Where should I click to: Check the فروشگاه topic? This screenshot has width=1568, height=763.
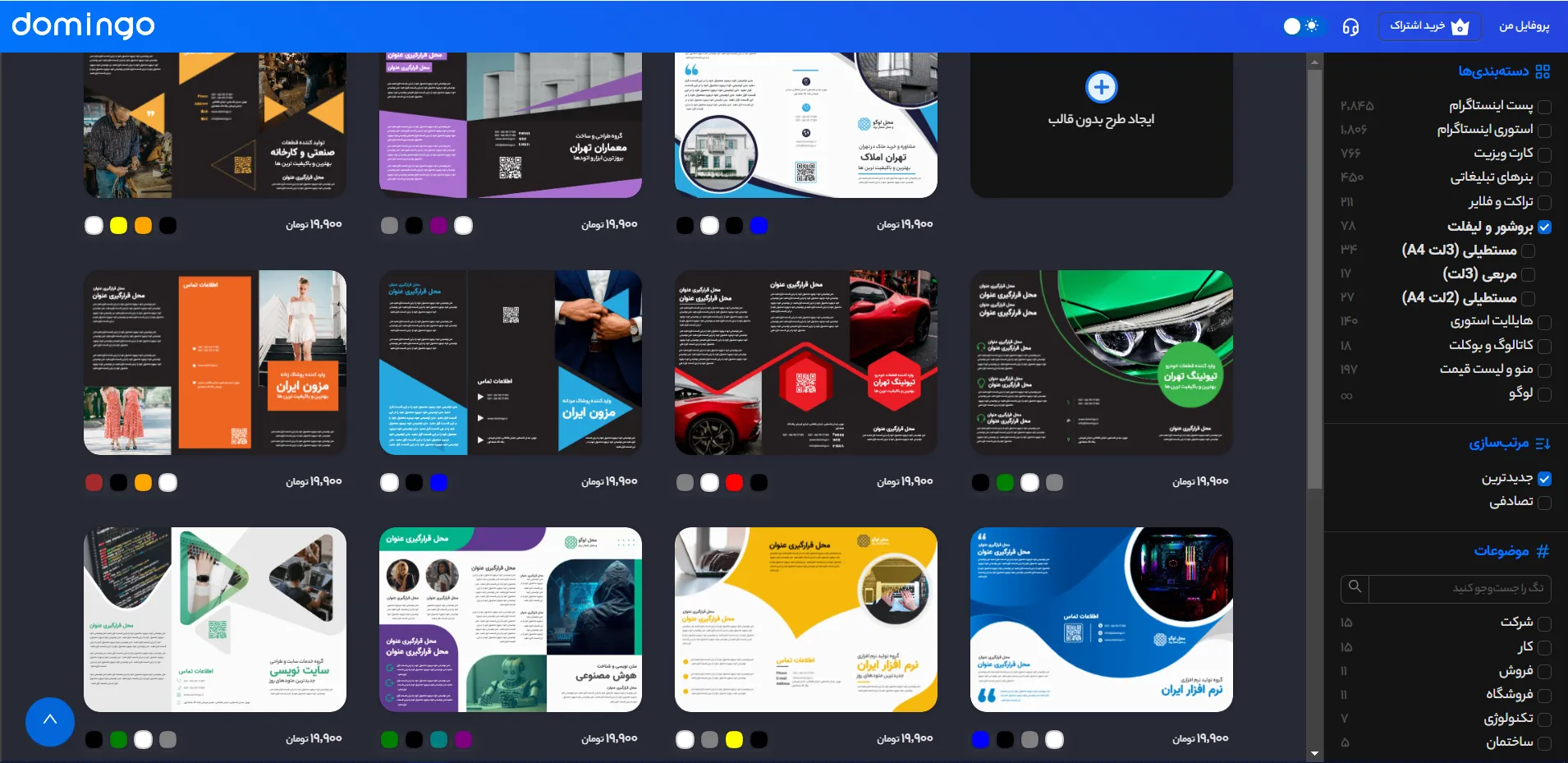click(x=1544, y=695)
